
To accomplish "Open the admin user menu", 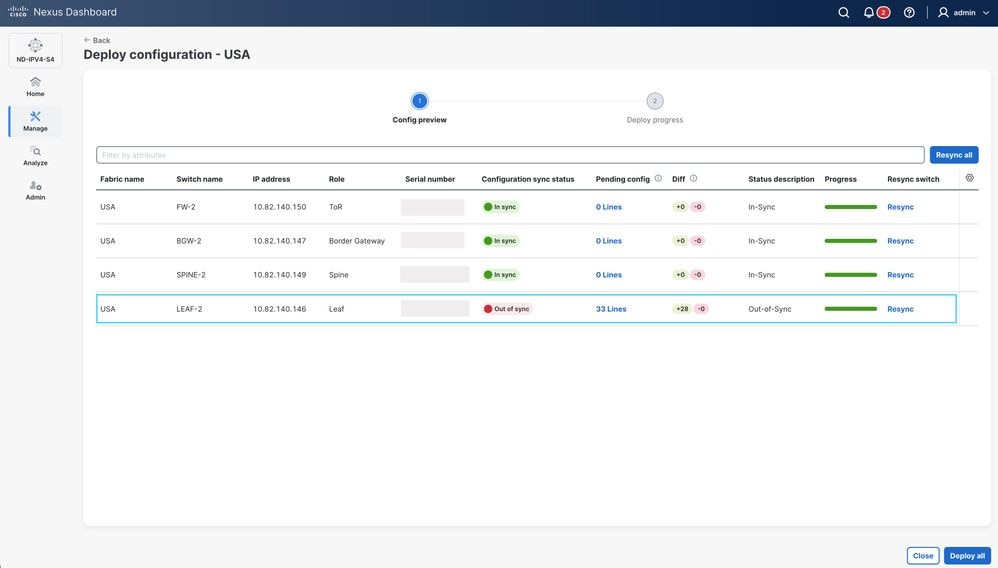I will click(964, 12).
